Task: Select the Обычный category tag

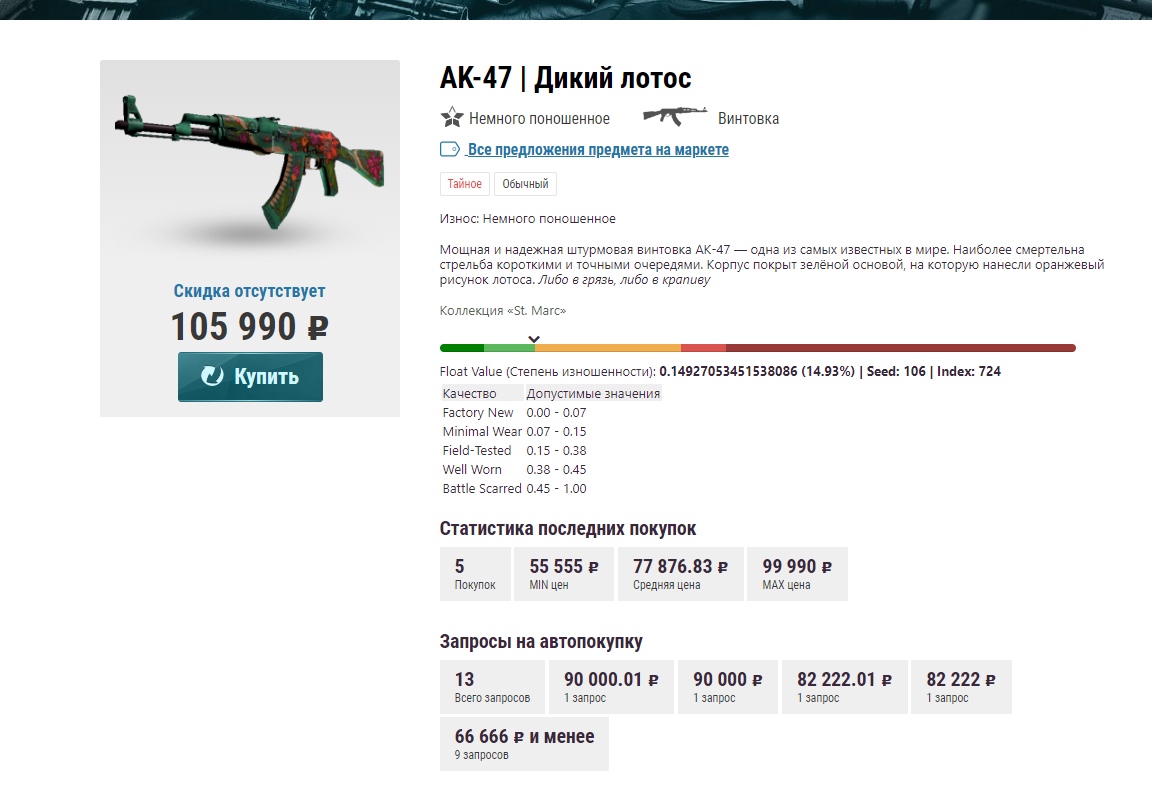Action: point(525,184)
